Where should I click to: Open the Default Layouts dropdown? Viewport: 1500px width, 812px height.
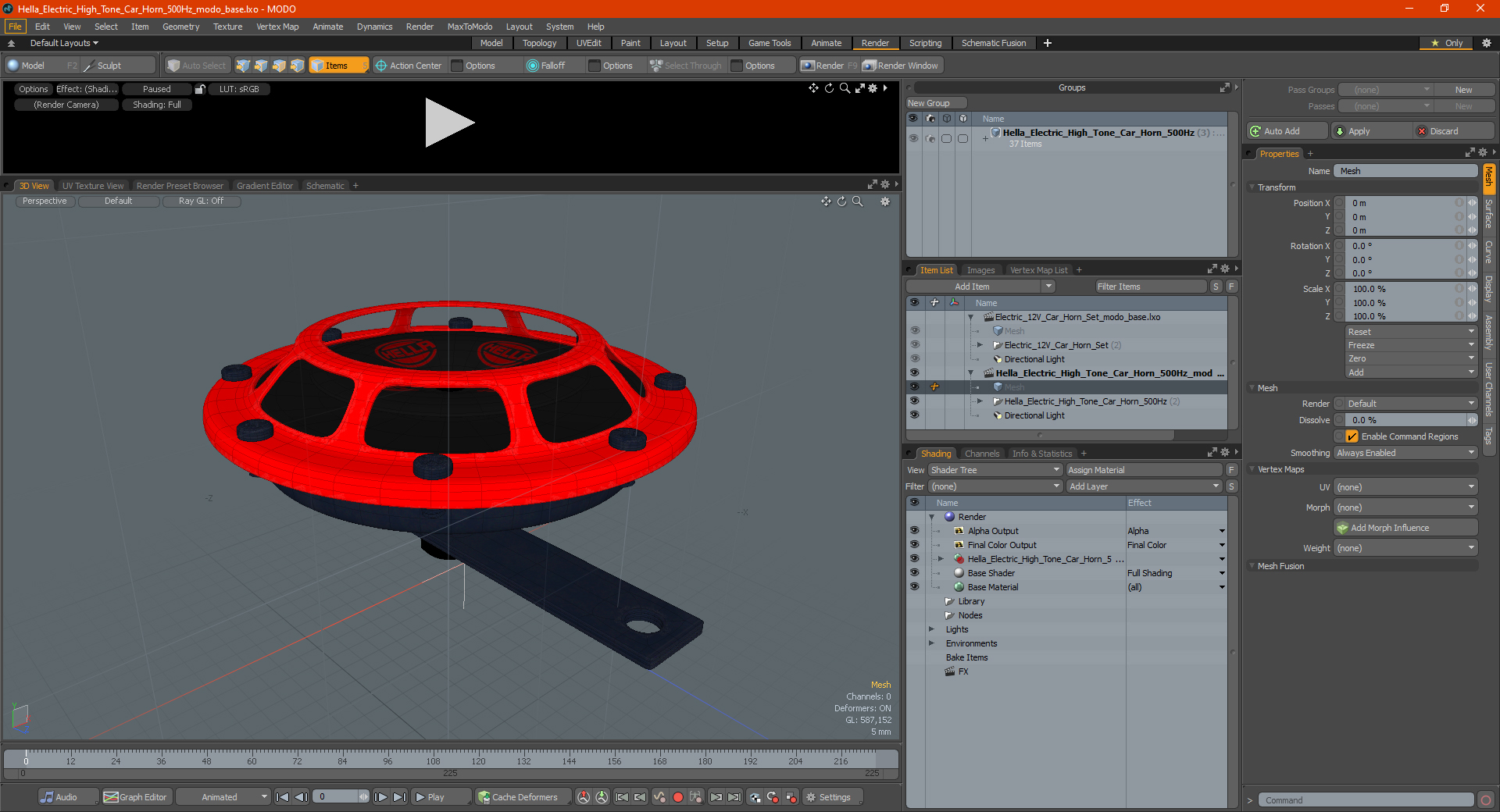pos(64,43)
